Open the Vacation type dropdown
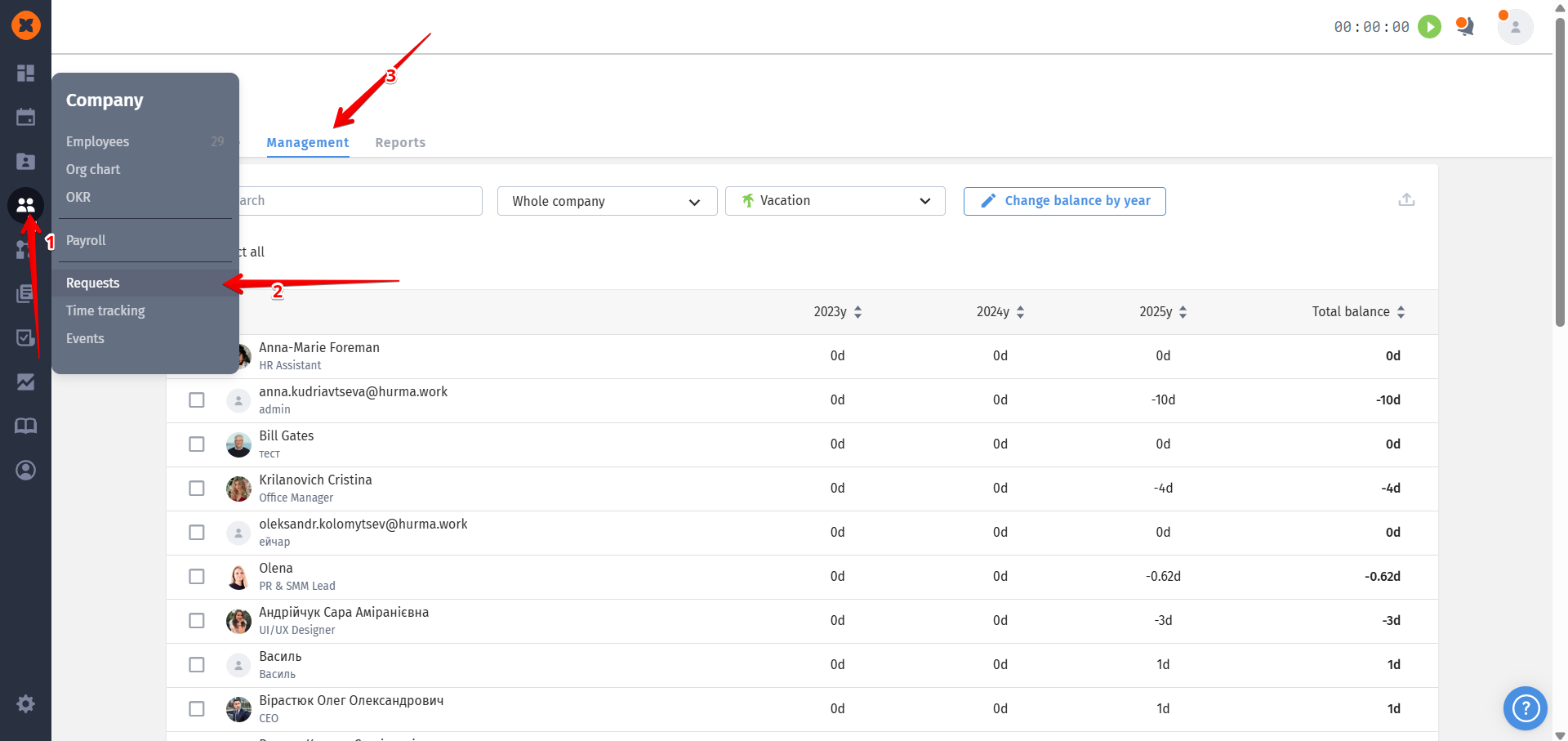The width and height of the screenshot is (1568, 741). pos(835,201)
